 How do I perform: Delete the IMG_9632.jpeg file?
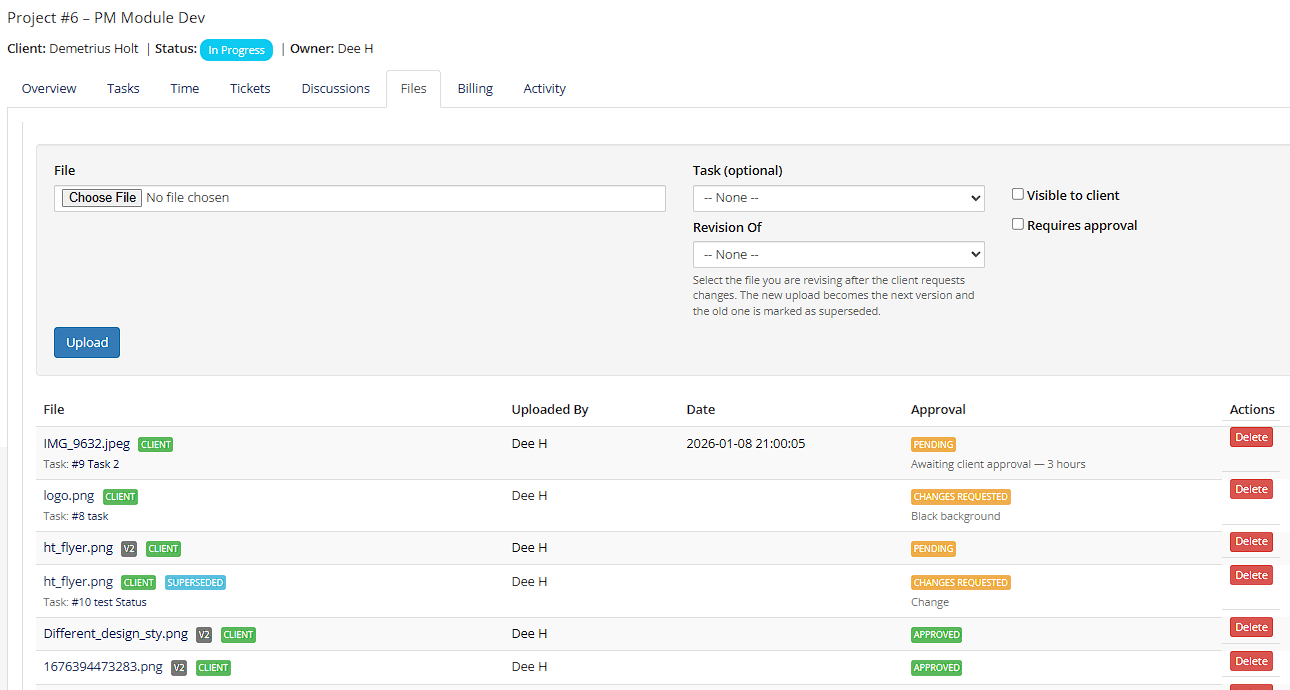(1251, 437)
